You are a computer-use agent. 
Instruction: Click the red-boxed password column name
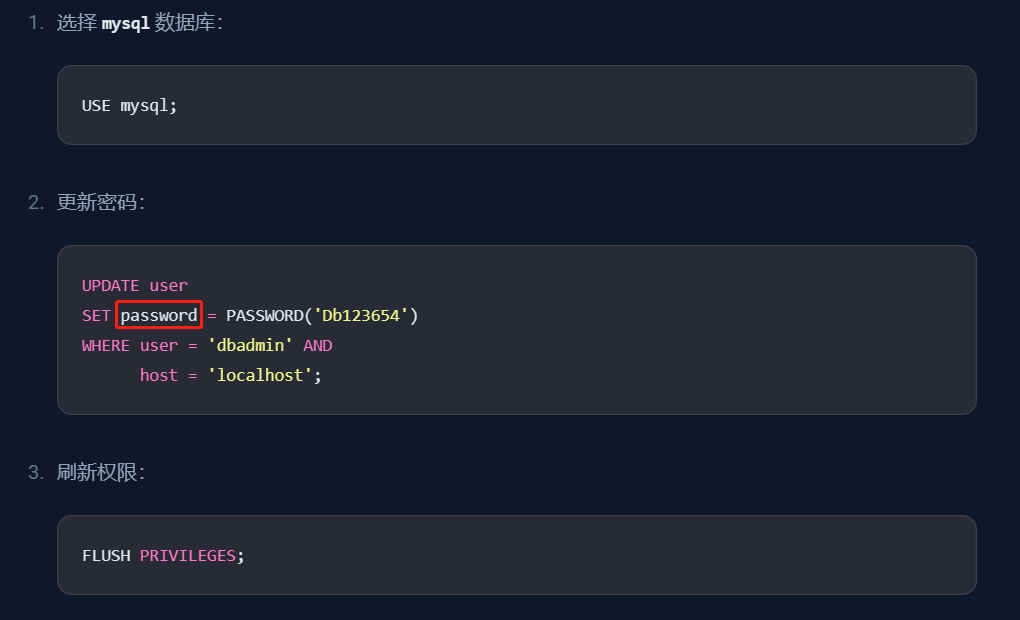159,316
